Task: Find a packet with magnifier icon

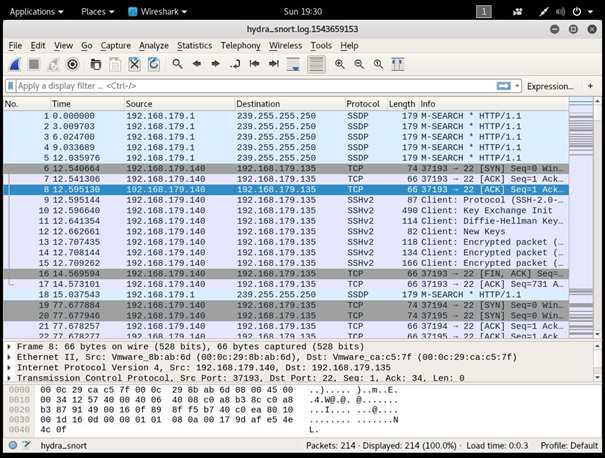Action: point(177,64)
